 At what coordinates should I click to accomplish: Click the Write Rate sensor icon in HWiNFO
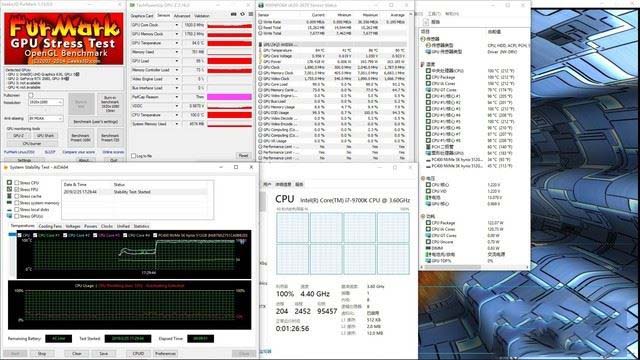[x=260, y=22]
